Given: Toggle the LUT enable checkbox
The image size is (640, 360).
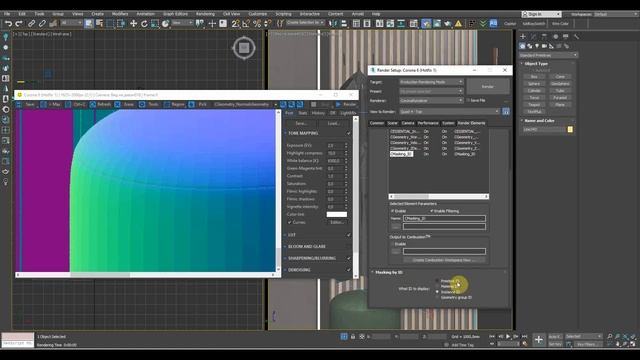Looking at the screenshot, I should click(349, 235).
